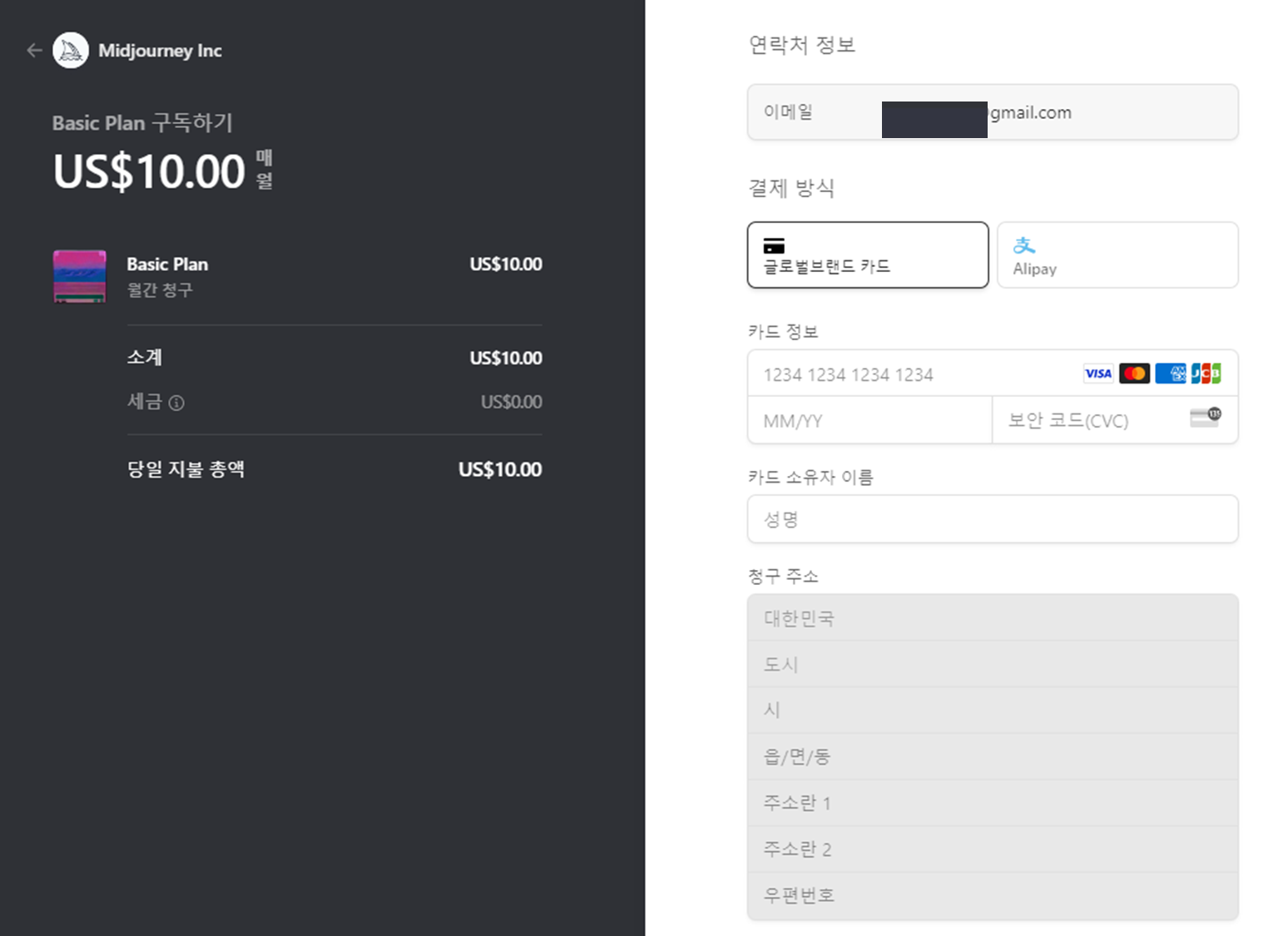Click the '소계' subtotal label
This screenshot has height=936, width=1288.
(x=145, y=358)
